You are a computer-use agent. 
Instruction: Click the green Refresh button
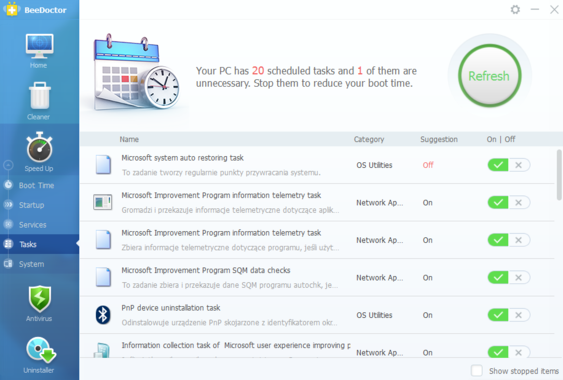point(489,76)
